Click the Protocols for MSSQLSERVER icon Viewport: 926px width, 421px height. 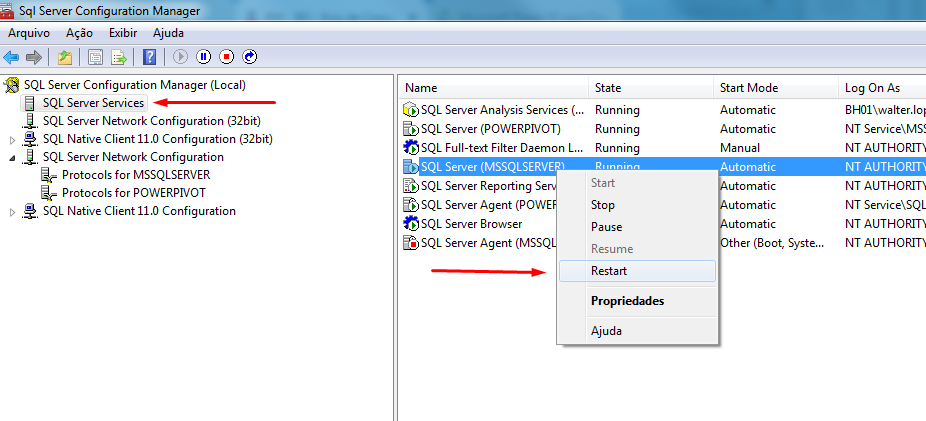[49, 175]
